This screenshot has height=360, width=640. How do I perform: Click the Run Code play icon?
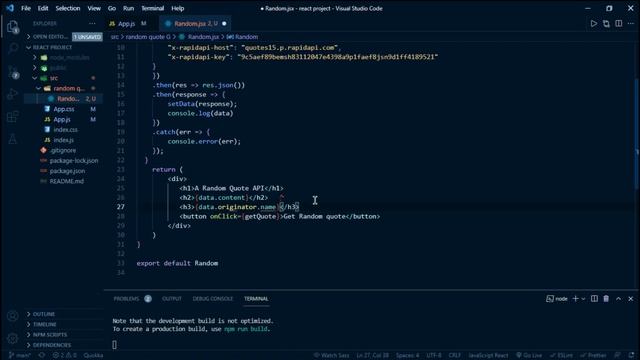593,24
